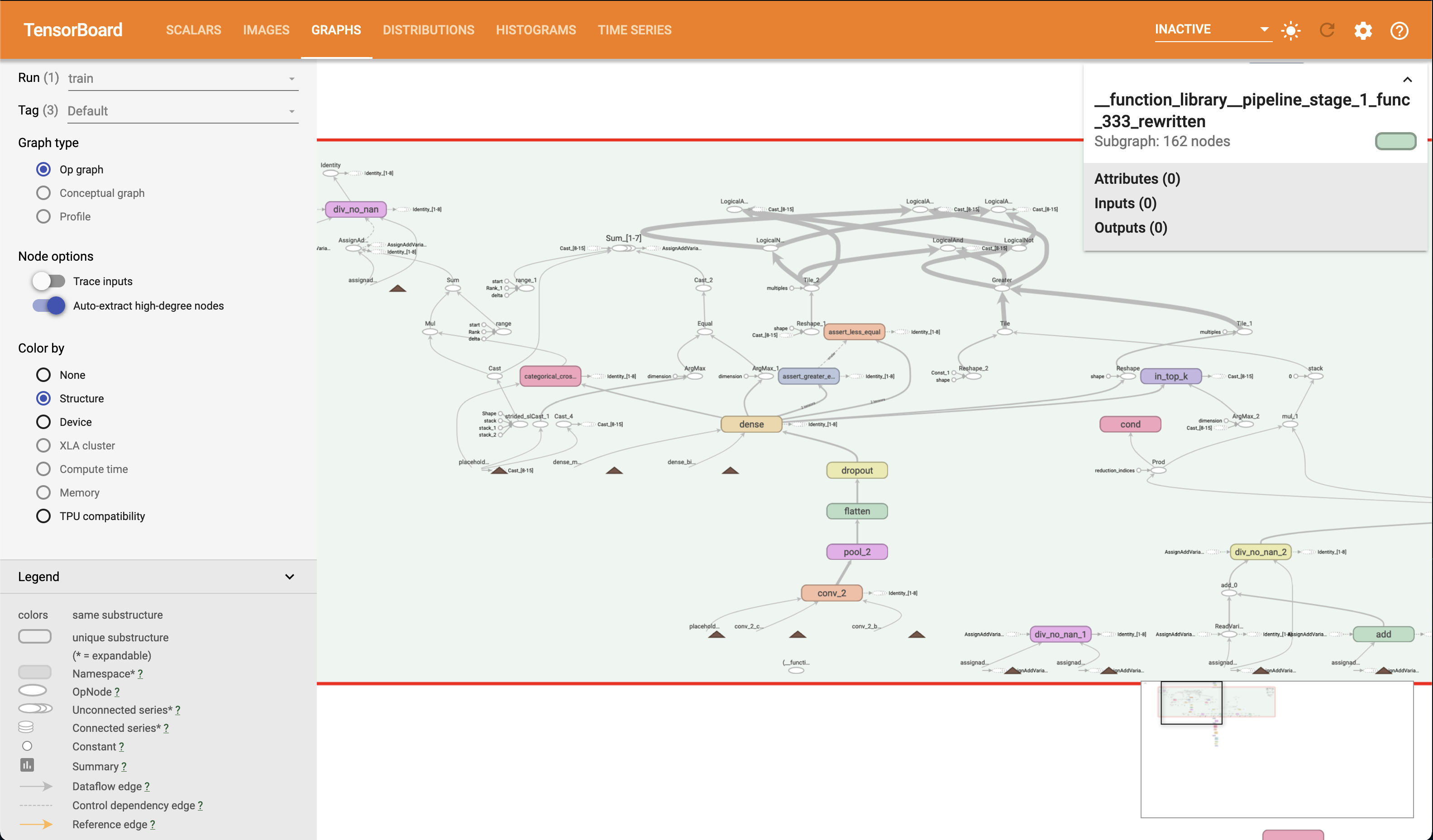Disable Auto-extract high-degree nodes toggle
Screen dimensions: 1433x840
tap(49, 305)
